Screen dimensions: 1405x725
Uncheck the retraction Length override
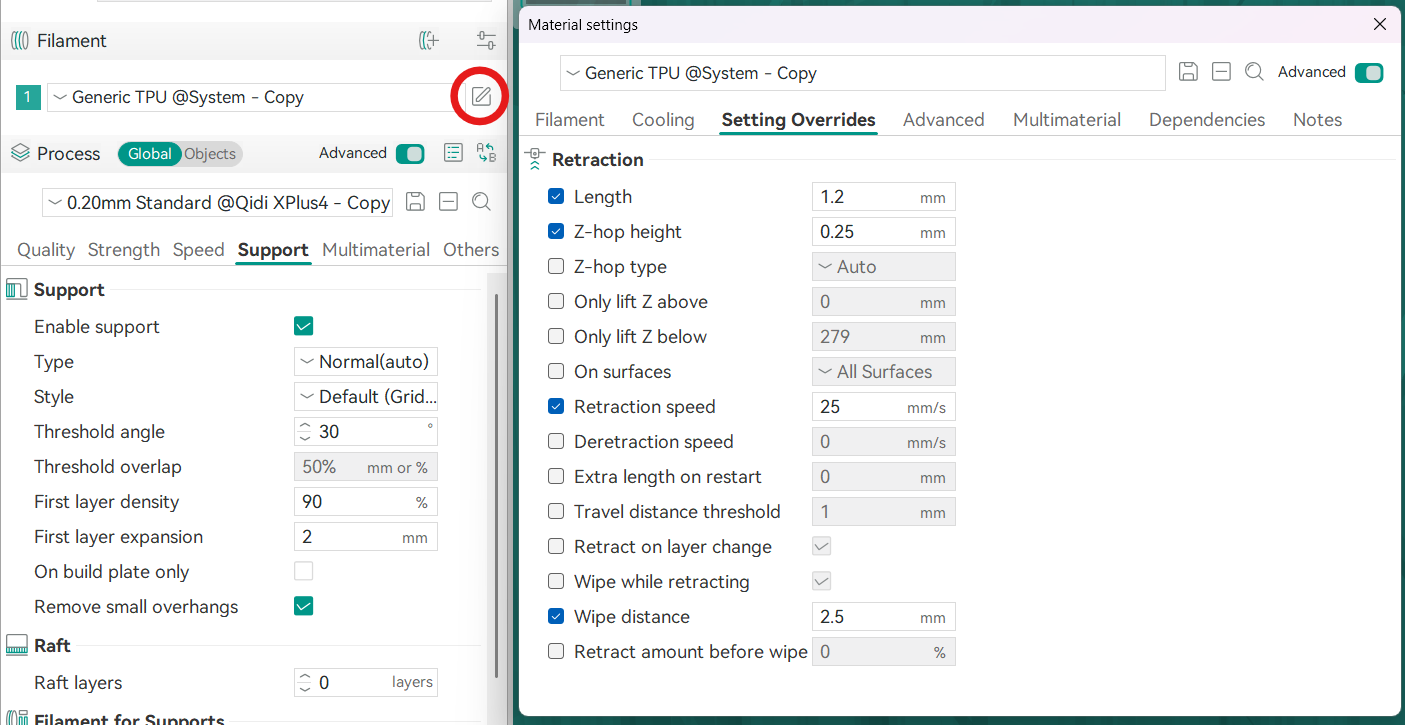tap(556, 197)
